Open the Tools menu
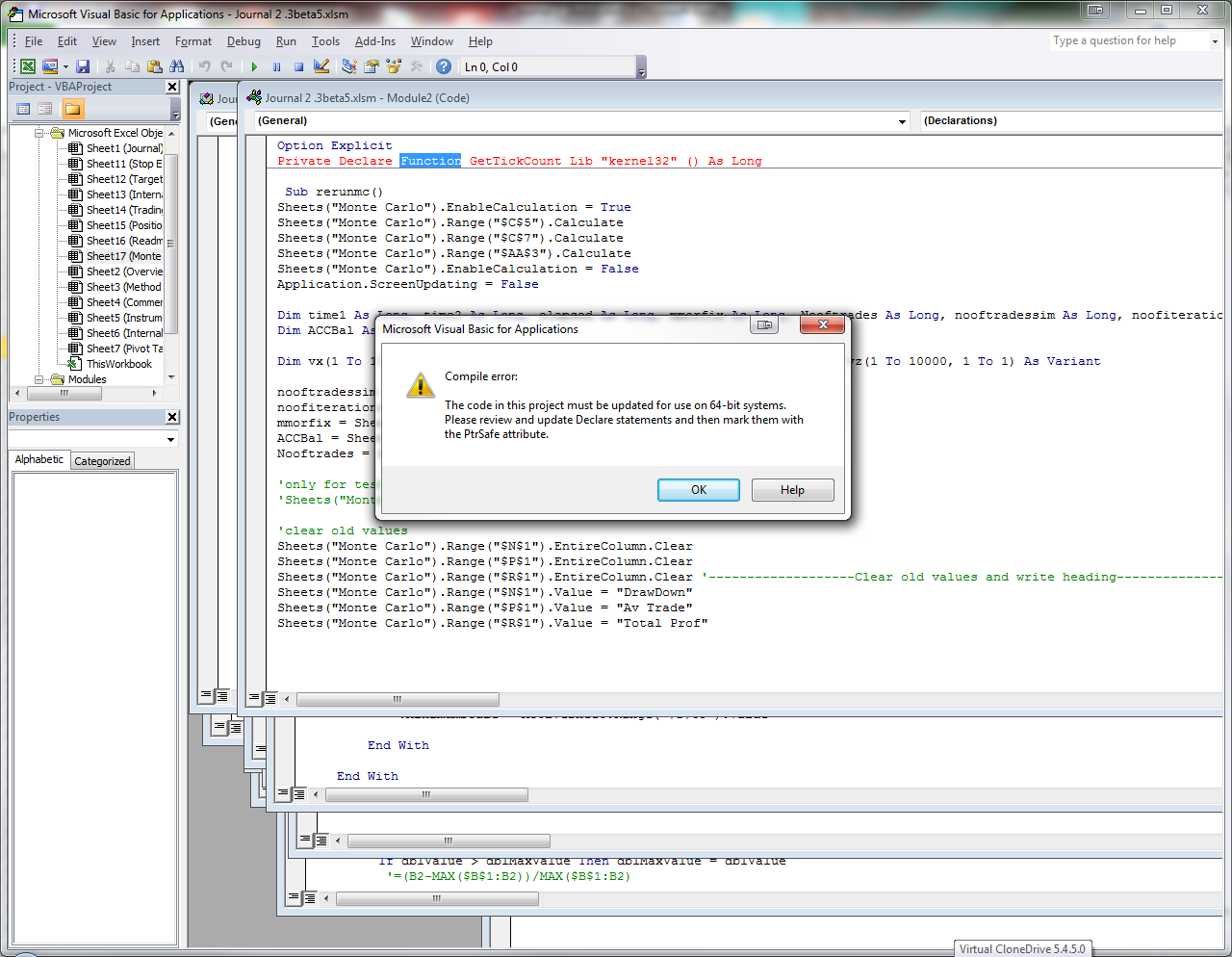Image resolution: width=1232 pixels, height=957 pixels. pos(325,41)
